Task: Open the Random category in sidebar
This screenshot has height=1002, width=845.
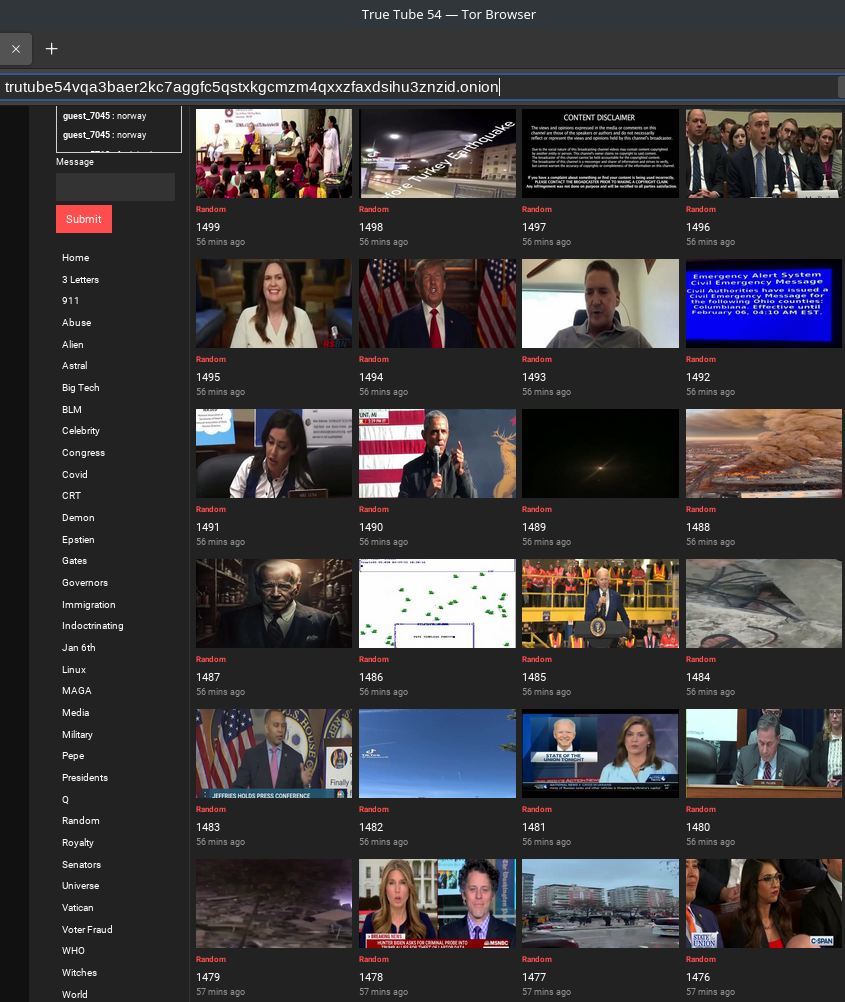Action: pos(81,821)
